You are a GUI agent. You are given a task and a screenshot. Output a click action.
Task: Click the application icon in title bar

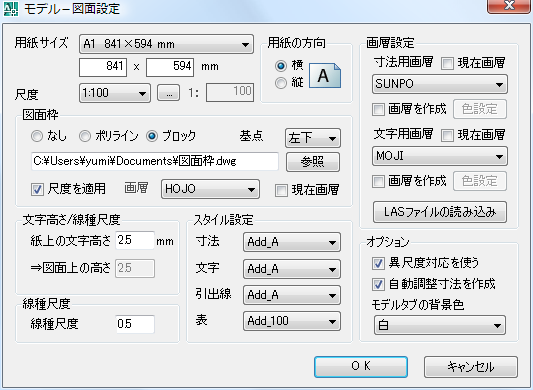[x=11, y=9]
